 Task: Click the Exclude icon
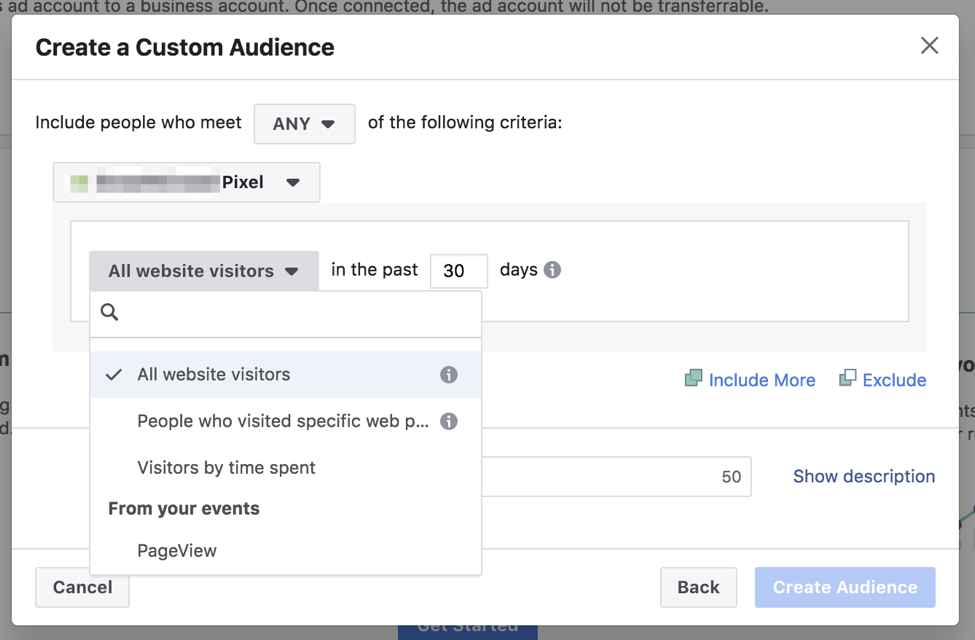point(847,378)
